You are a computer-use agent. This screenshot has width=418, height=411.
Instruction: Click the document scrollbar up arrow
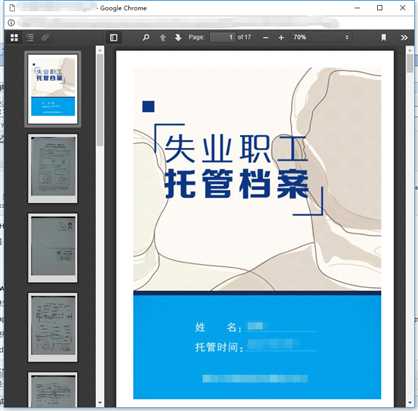pyautogui.click(x=410, y=50)
